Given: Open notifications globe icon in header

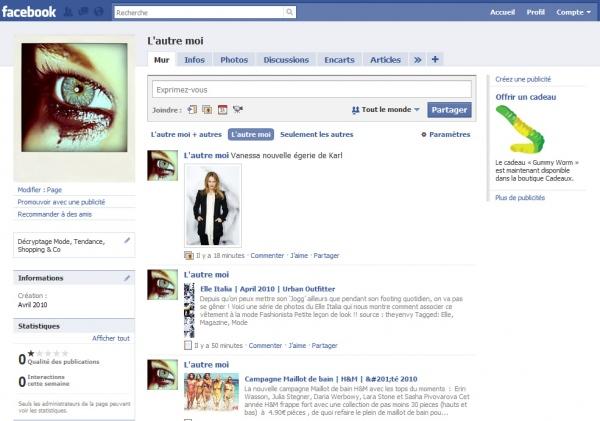Looking at the screenshot, I should (99, 12).
